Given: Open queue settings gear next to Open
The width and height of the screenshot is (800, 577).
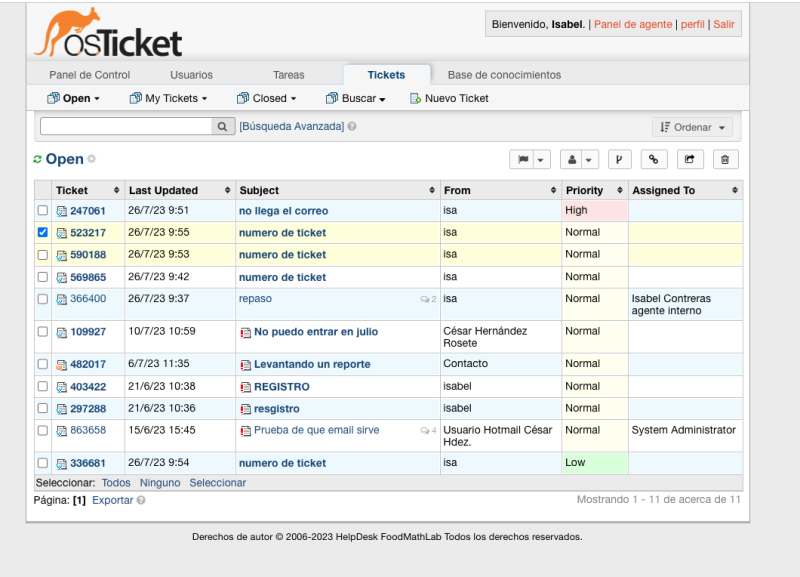Looking at the screenshot, I should pyautogui.click(x=92, y=160).
